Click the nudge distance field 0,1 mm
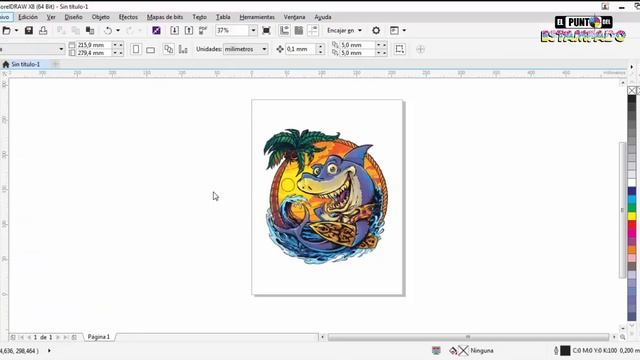Image resolution: width=640 pixels, height=360 pixels. point(300,49)
